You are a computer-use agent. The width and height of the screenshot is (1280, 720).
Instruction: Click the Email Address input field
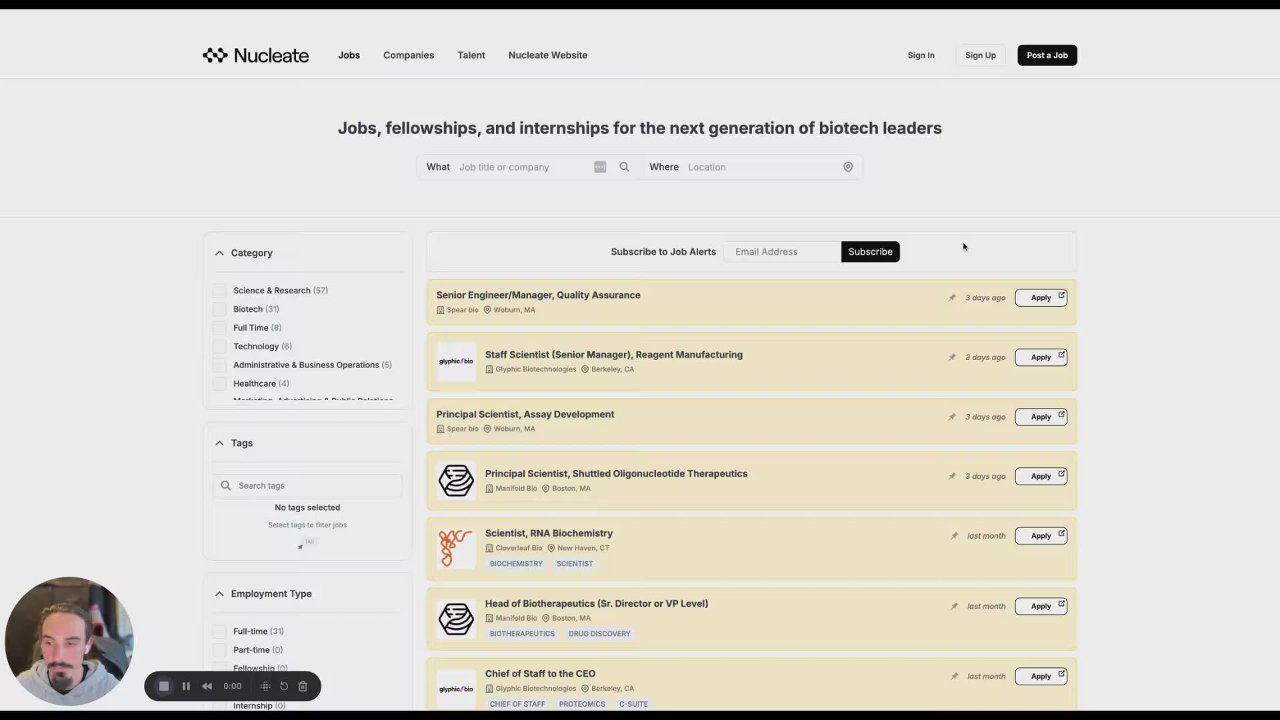pyautogui.click(x=782, y=252)
